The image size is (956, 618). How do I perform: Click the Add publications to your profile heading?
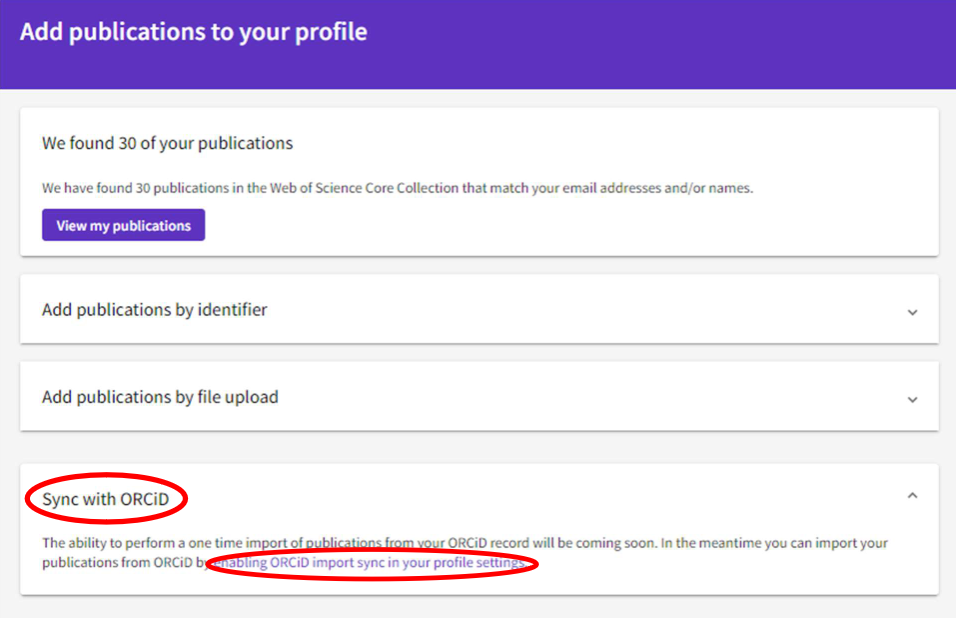click(193, 32)
